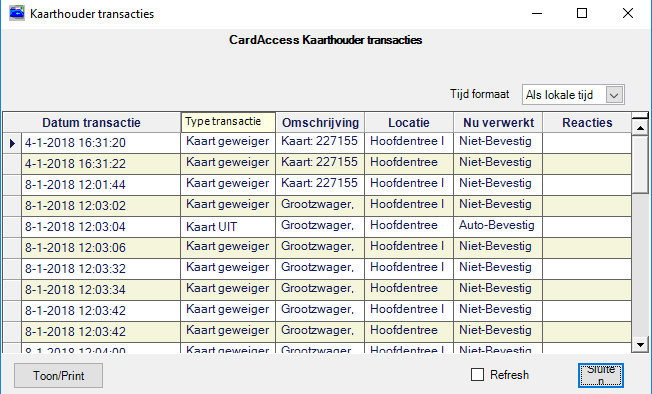This screenshot has width=652, height=394.
Task: Click Grootzwager in 12:03:02 row
Action: [x=320, y=206]
